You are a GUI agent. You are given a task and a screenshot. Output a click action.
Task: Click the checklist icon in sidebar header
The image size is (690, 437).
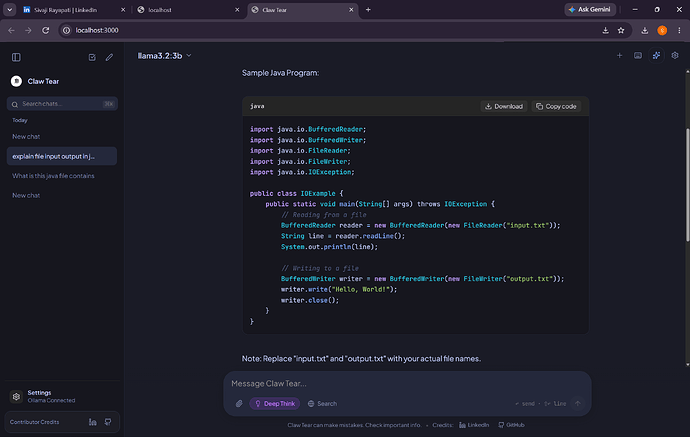click(x=92, y=57)
